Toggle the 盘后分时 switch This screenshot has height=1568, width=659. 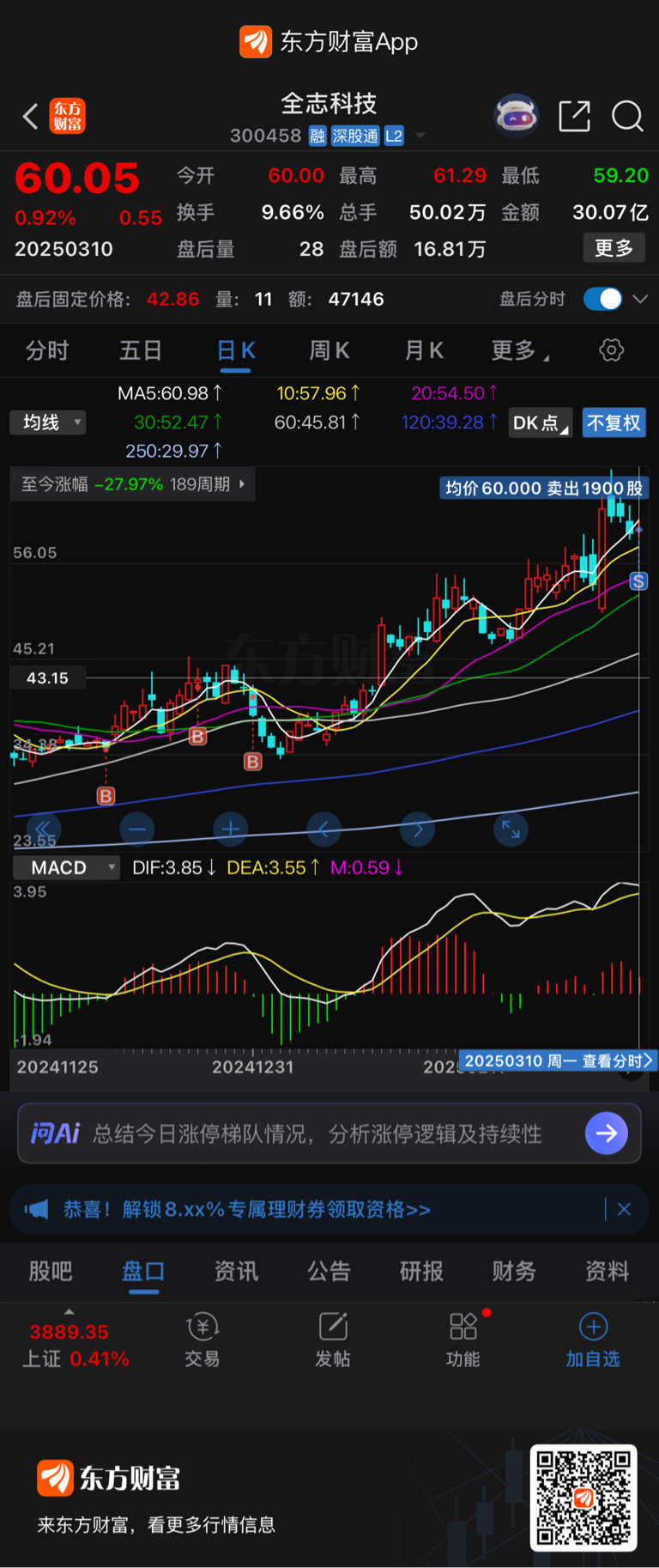pyautogui.click(x=602, y=299)
